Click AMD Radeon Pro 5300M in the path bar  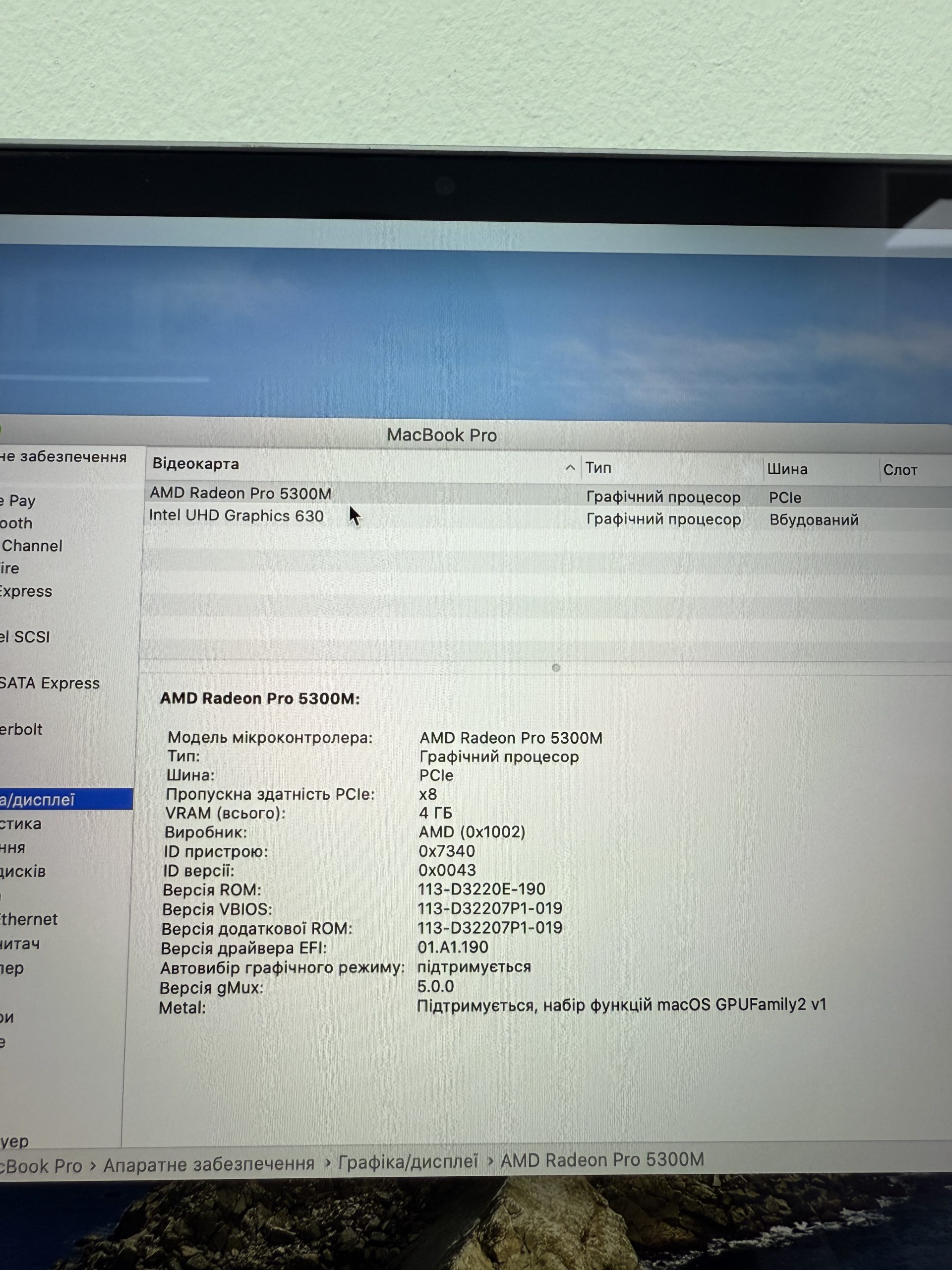click(602, 1160)
